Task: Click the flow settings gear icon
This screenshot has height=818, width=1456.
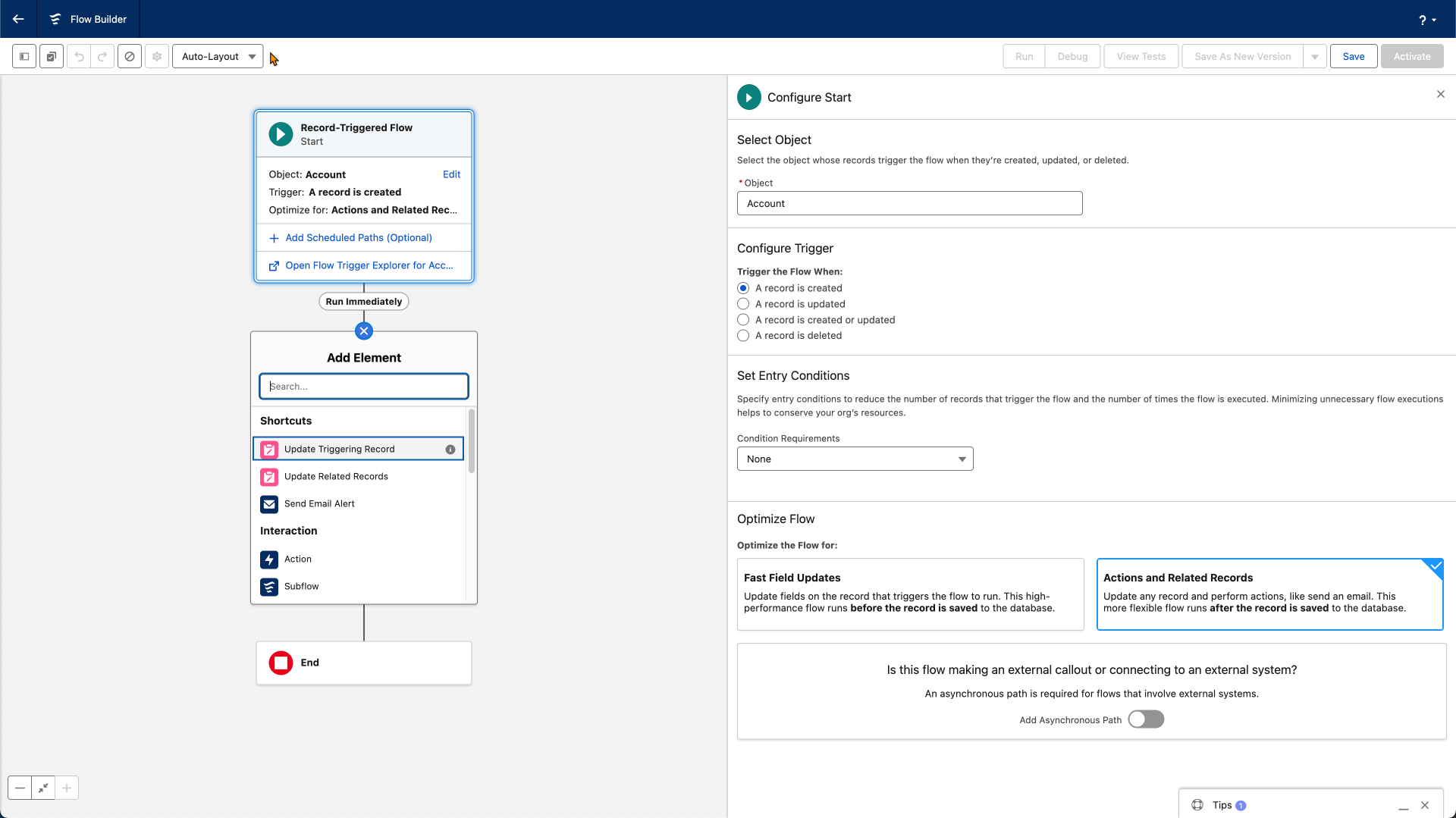Action: pyautogui.click(x=157, y=56)
